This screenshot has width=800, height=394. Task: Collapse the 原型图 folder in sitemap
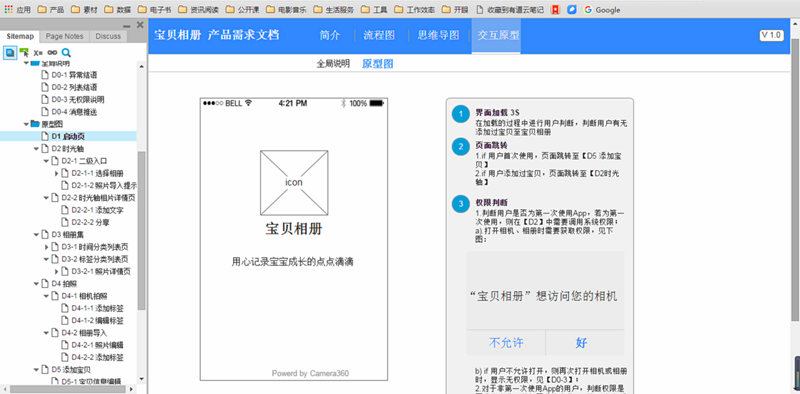[x=26, y=124]
